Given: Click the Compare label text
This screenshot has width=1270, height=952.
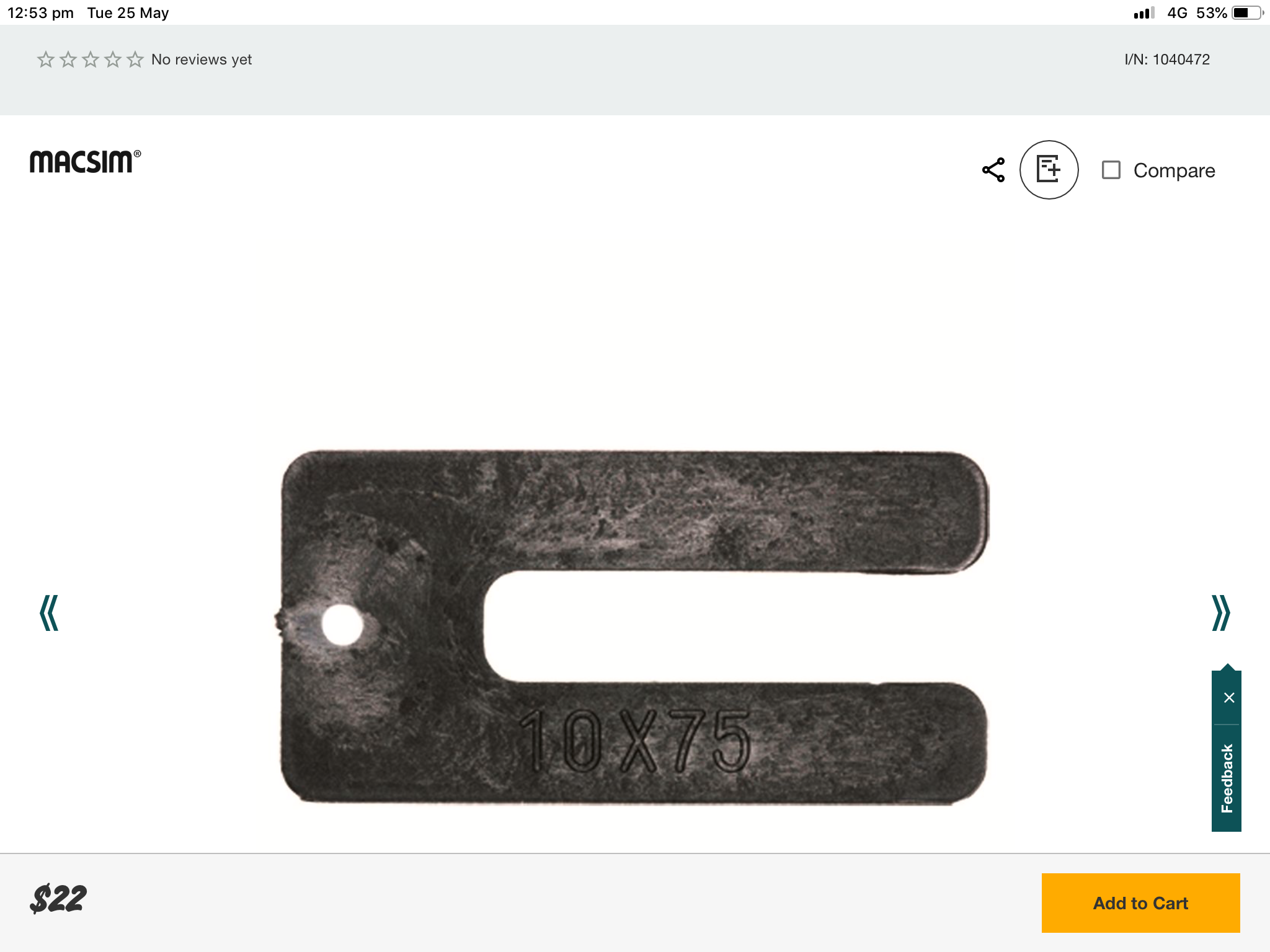Looking at the screenshot, I should click(1174, 170).
